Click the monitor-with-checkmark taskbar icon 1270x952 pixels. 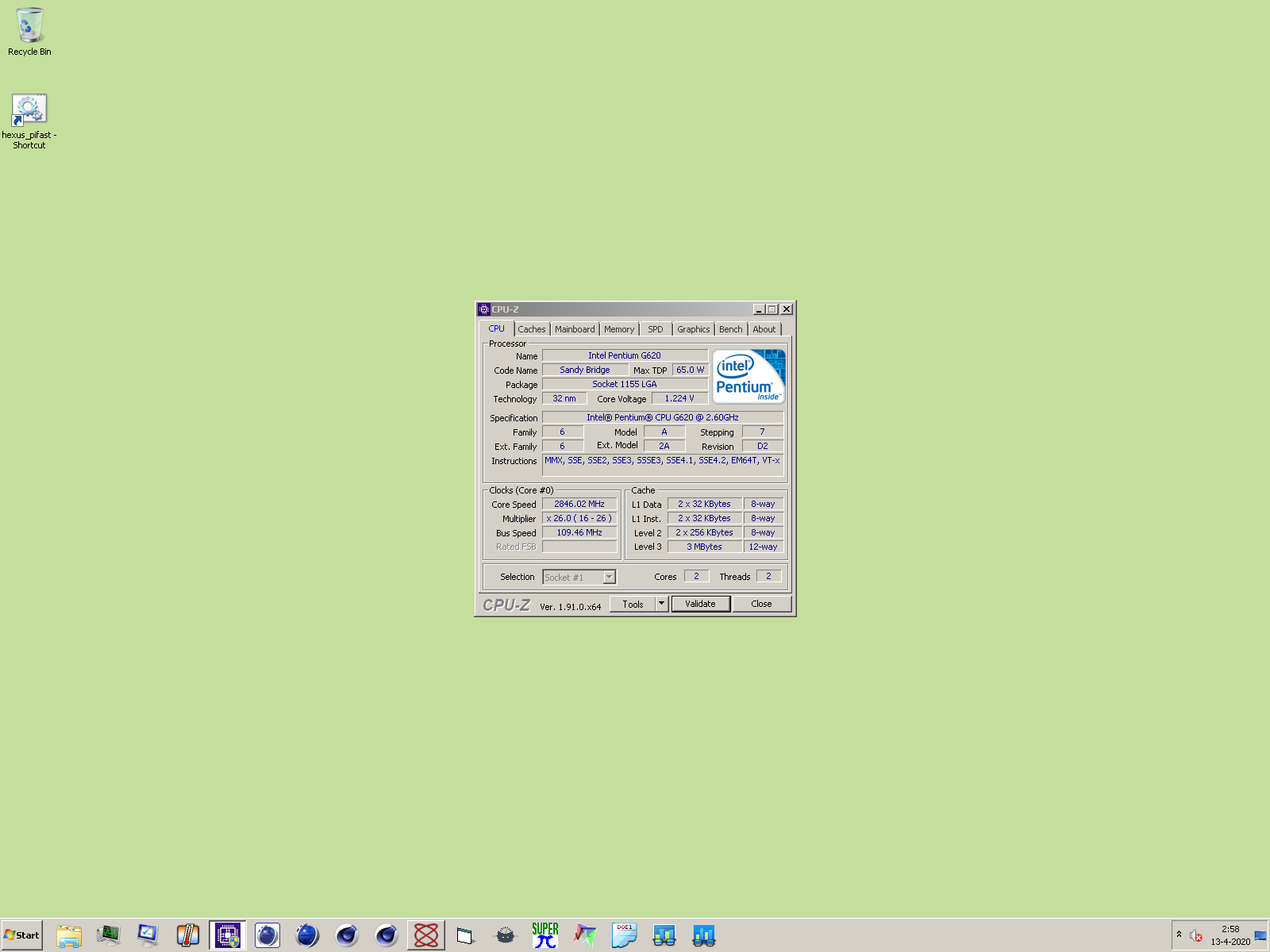click(148, 935)
